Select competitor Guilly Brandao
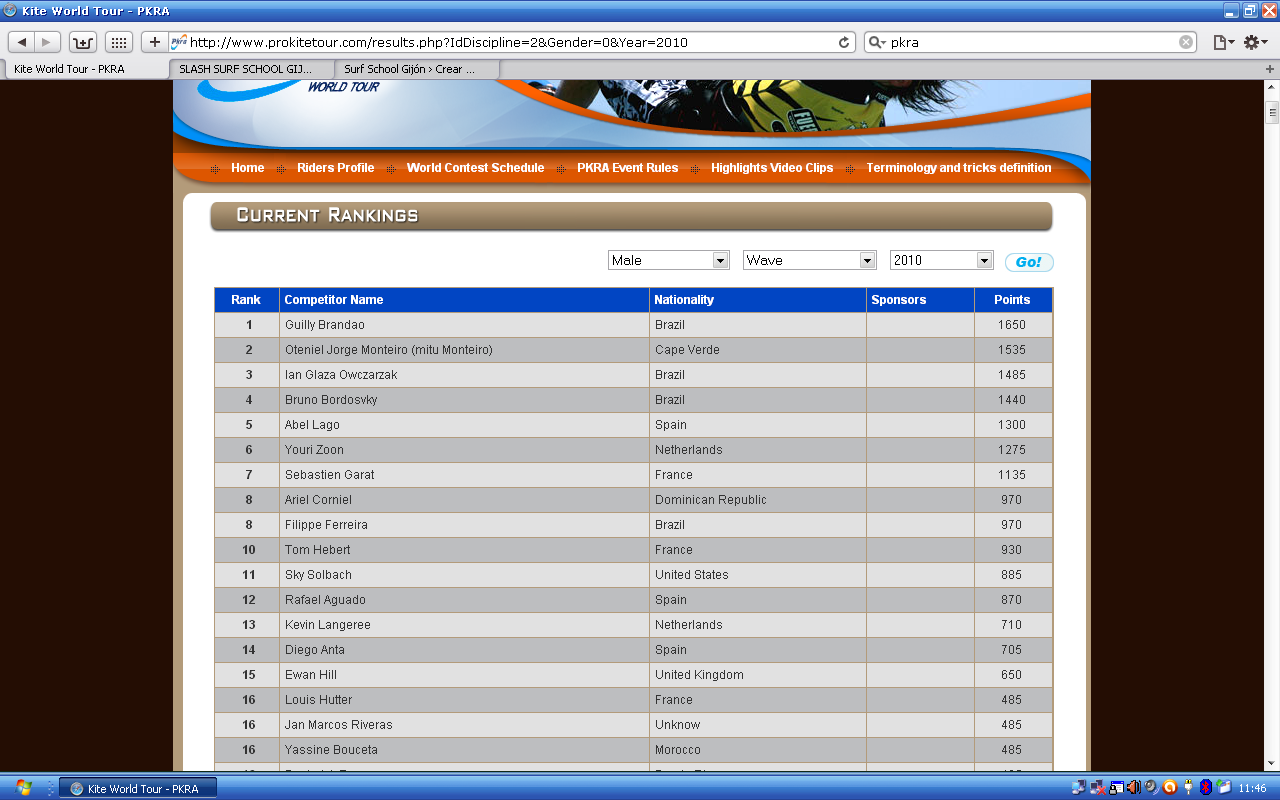Image resolution: width=1280 pixels, height=800 pixels. [324, 325]
